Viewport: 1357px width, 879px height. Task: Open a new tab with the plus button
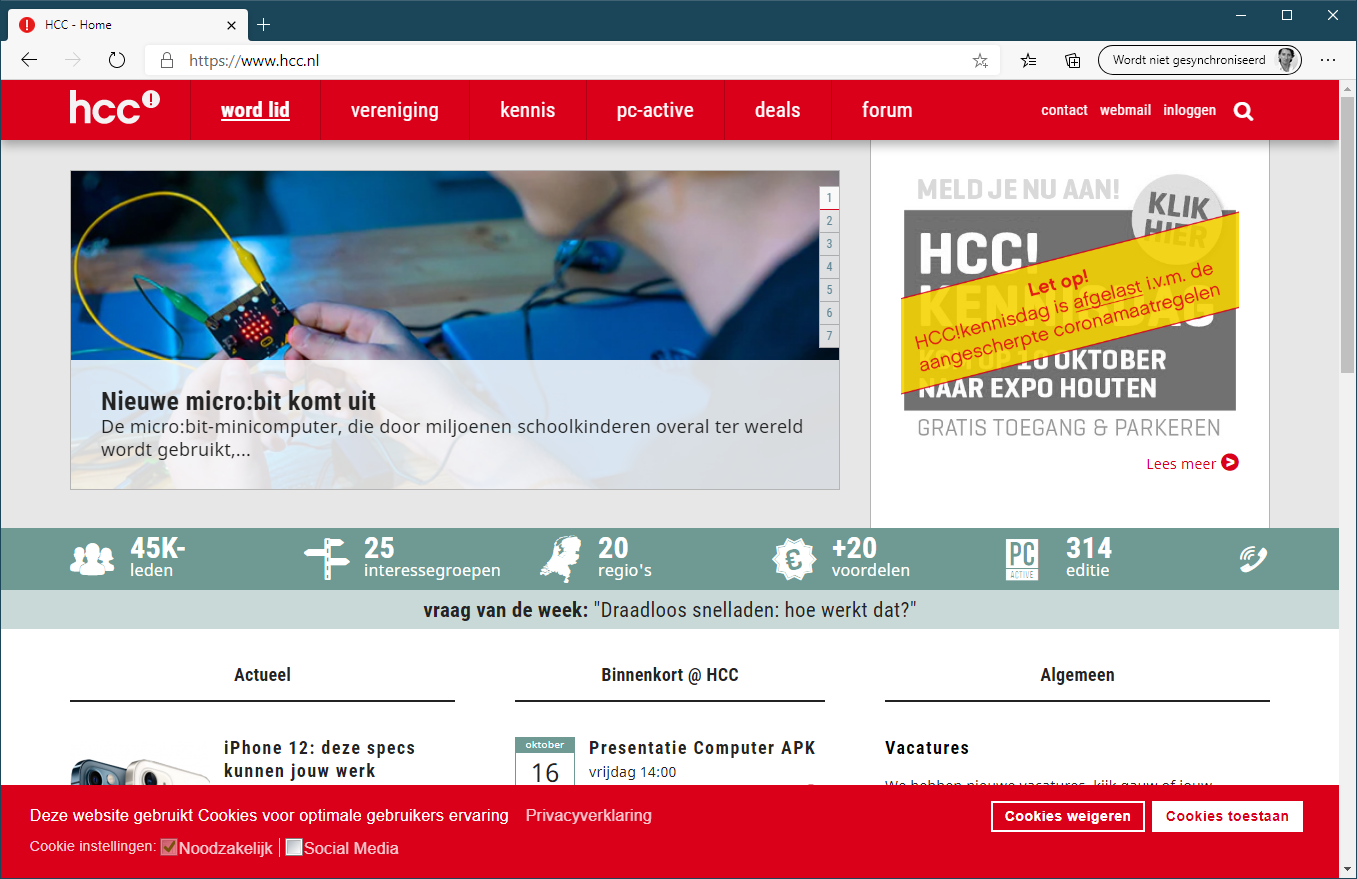point(264,24)
